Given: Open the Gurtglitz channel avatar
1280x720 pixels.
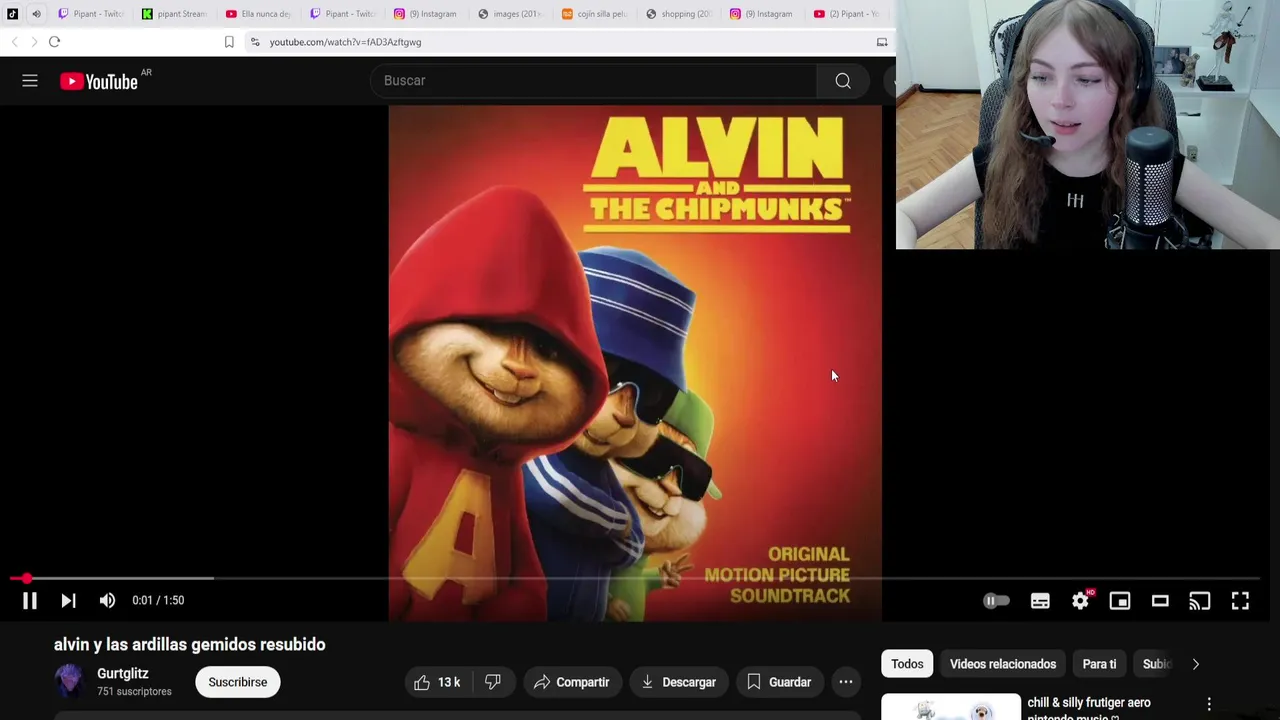Looking at the screenshot, I should (70, 681).
